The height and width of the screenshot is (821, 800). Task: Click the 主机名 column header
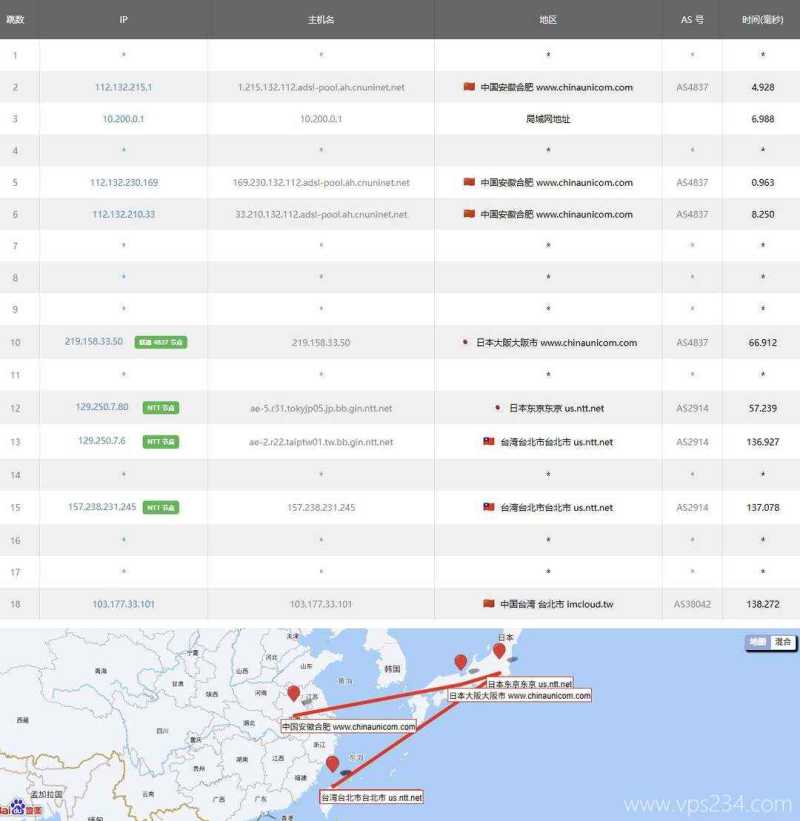pyautogui.click(x=321, y=20)
